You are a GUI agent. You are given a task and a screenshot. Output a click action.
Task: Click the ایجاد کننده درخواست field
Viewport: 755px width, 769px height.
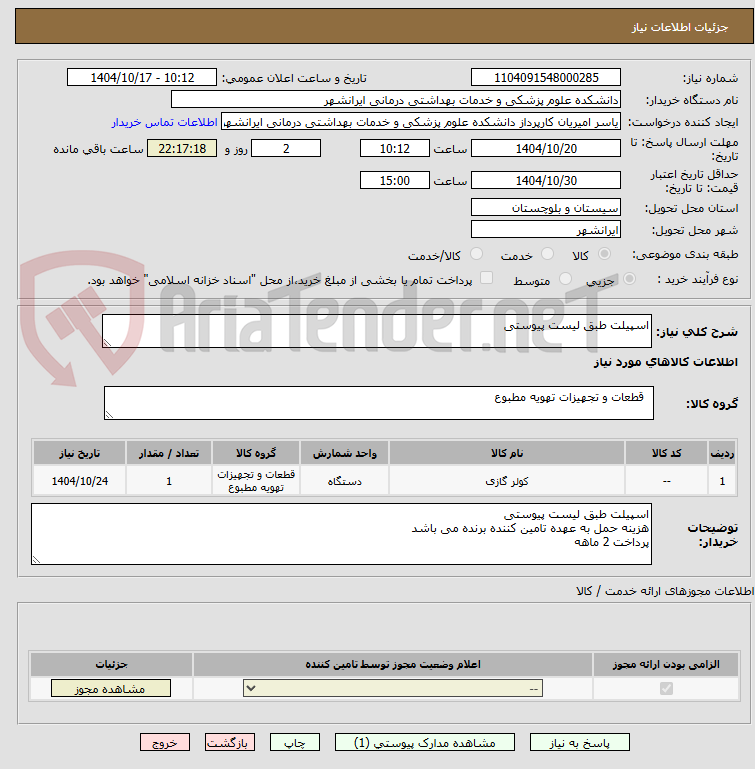click(x=420, y=122)
